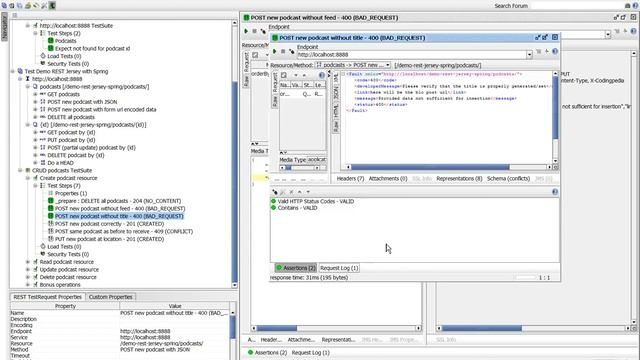This screenshot has width=640, height=360.
Task: Click the green Valid HTTP Status Codes assertion indicator
Action: point(273,201)
